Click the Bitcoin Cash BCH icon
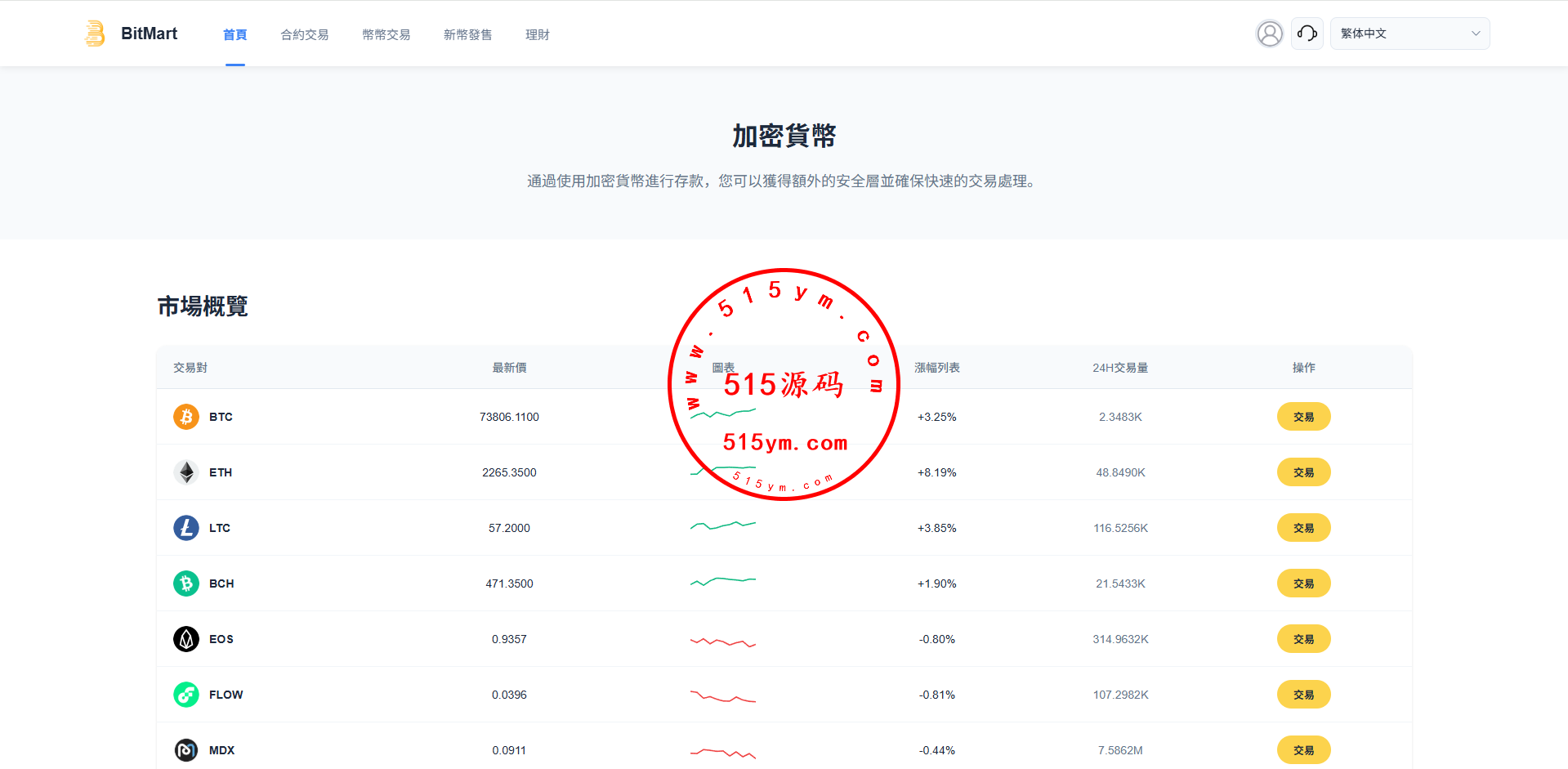This screenshot has width=1568, height=769. [x=186, y=583]
